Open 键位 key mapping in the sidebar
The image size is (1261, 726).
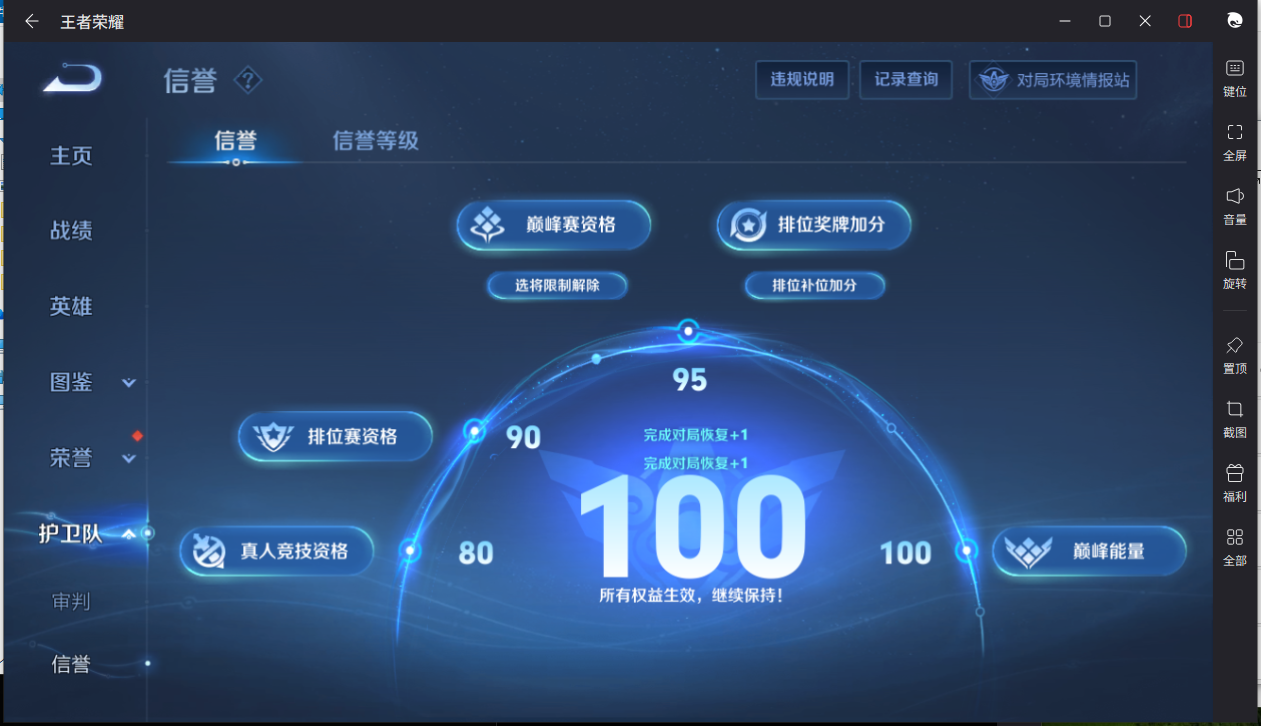click(x=1235, y=77)
